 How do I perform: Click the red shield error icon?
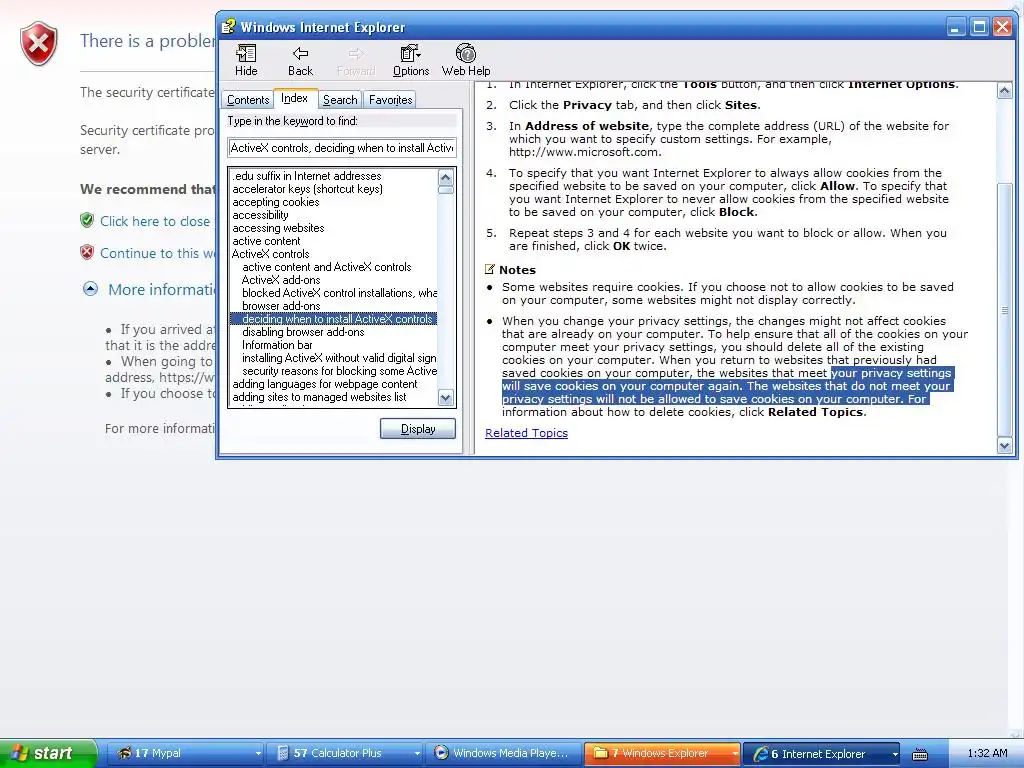[x=39, y=44]
